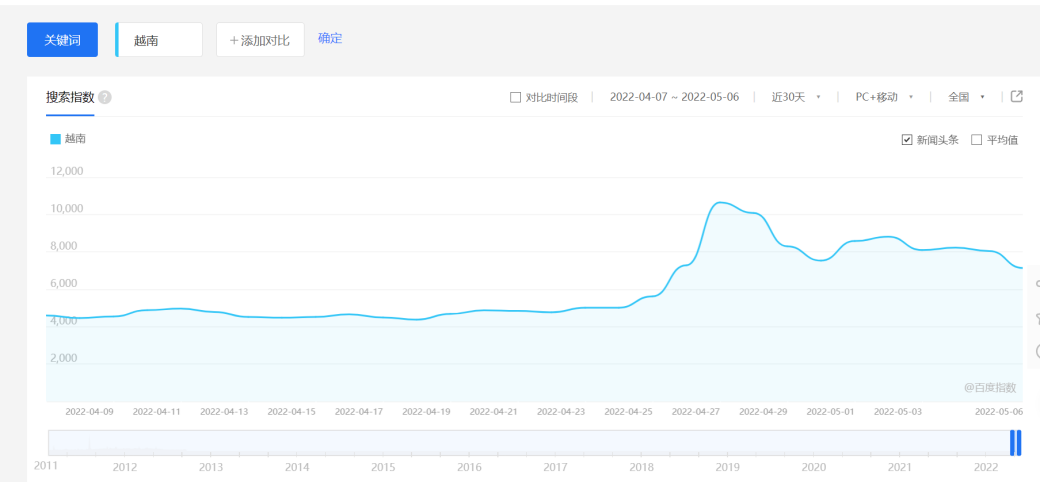Click the 确定 link
The image size is (1040, 482).
(330, 39)
